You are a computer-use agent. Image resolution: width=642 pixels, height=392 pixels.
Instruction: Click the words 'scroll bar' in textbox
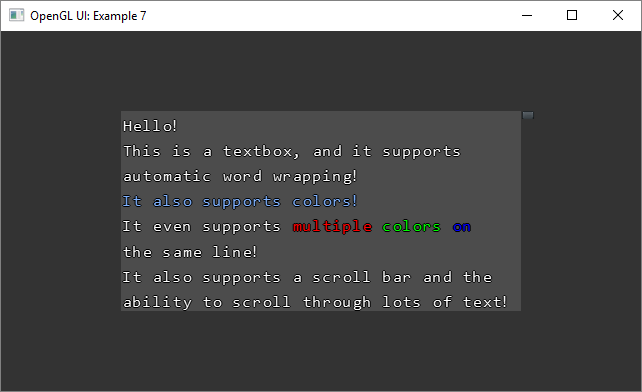pyautogui.click(x=362, y=277)
